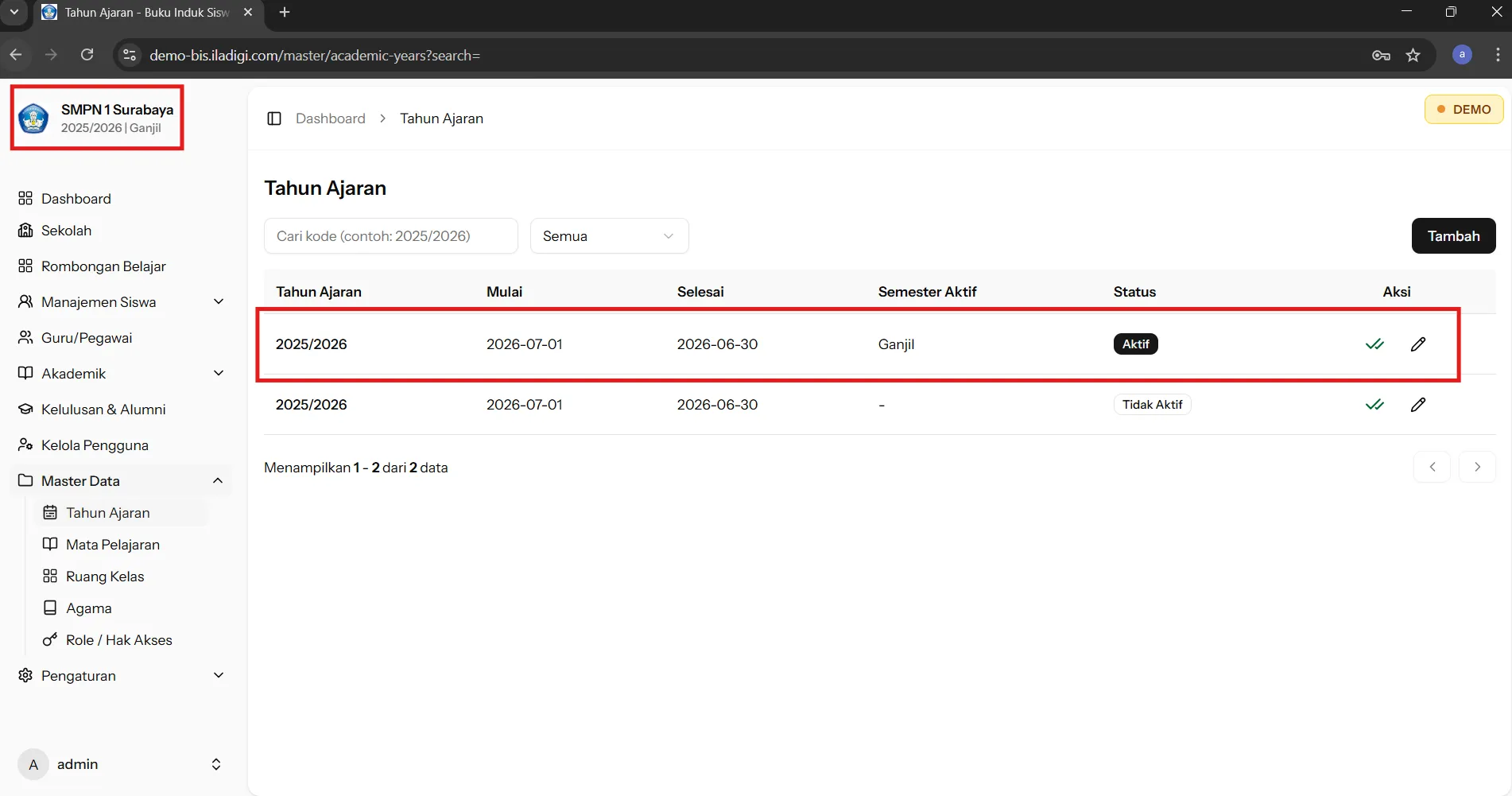Open the browser profile avatar

(1462, 55)
